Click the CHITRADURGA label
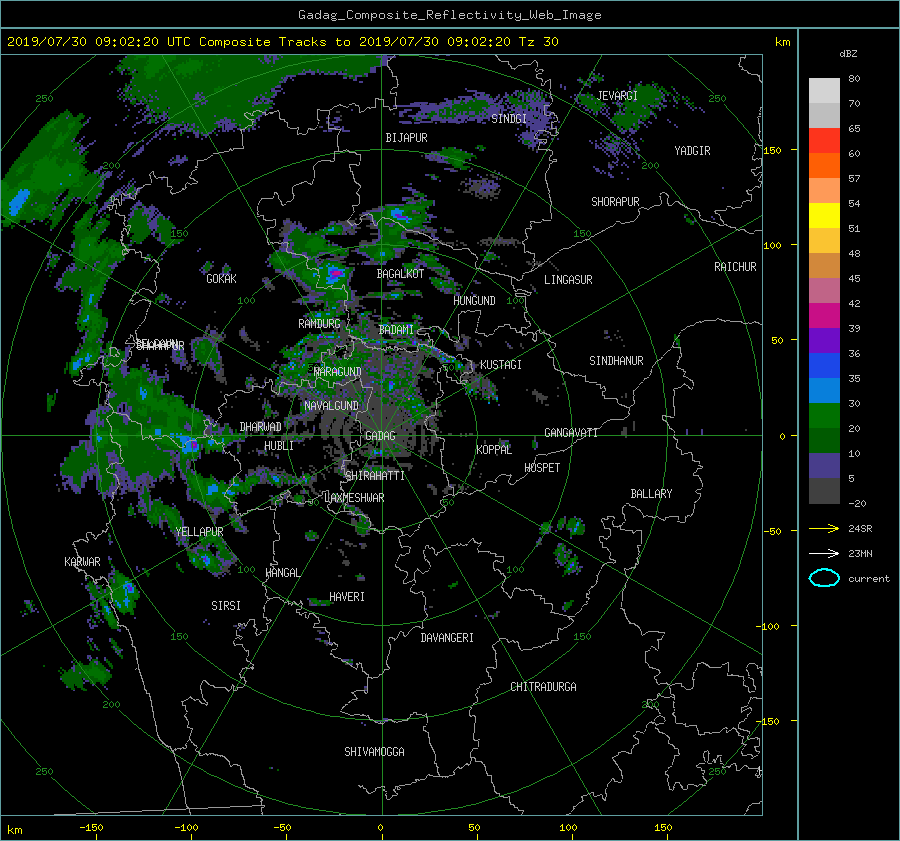Screen dimensions: 900x841 543,687
